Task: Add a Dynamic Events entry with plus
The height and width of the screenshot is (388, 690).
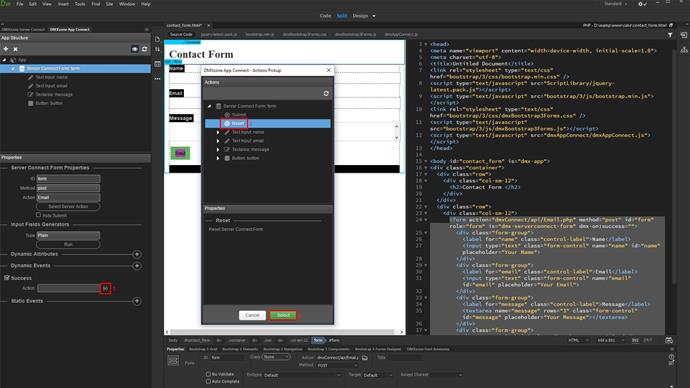Action: pos(137,266)
